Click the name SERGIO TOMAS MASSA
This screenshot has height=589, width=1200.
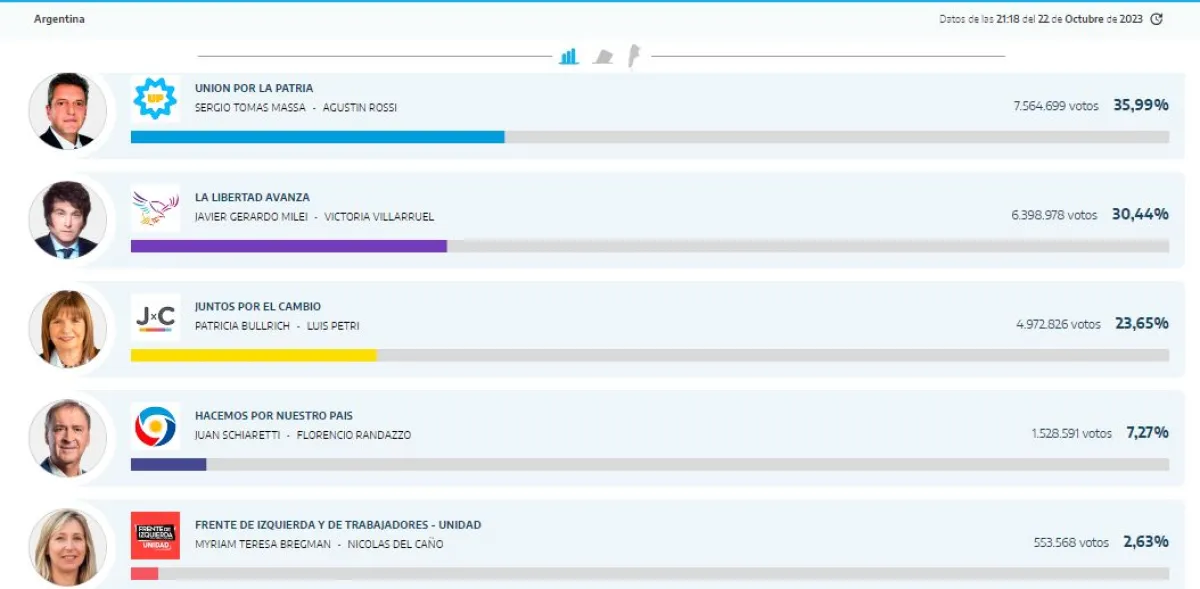250,107
